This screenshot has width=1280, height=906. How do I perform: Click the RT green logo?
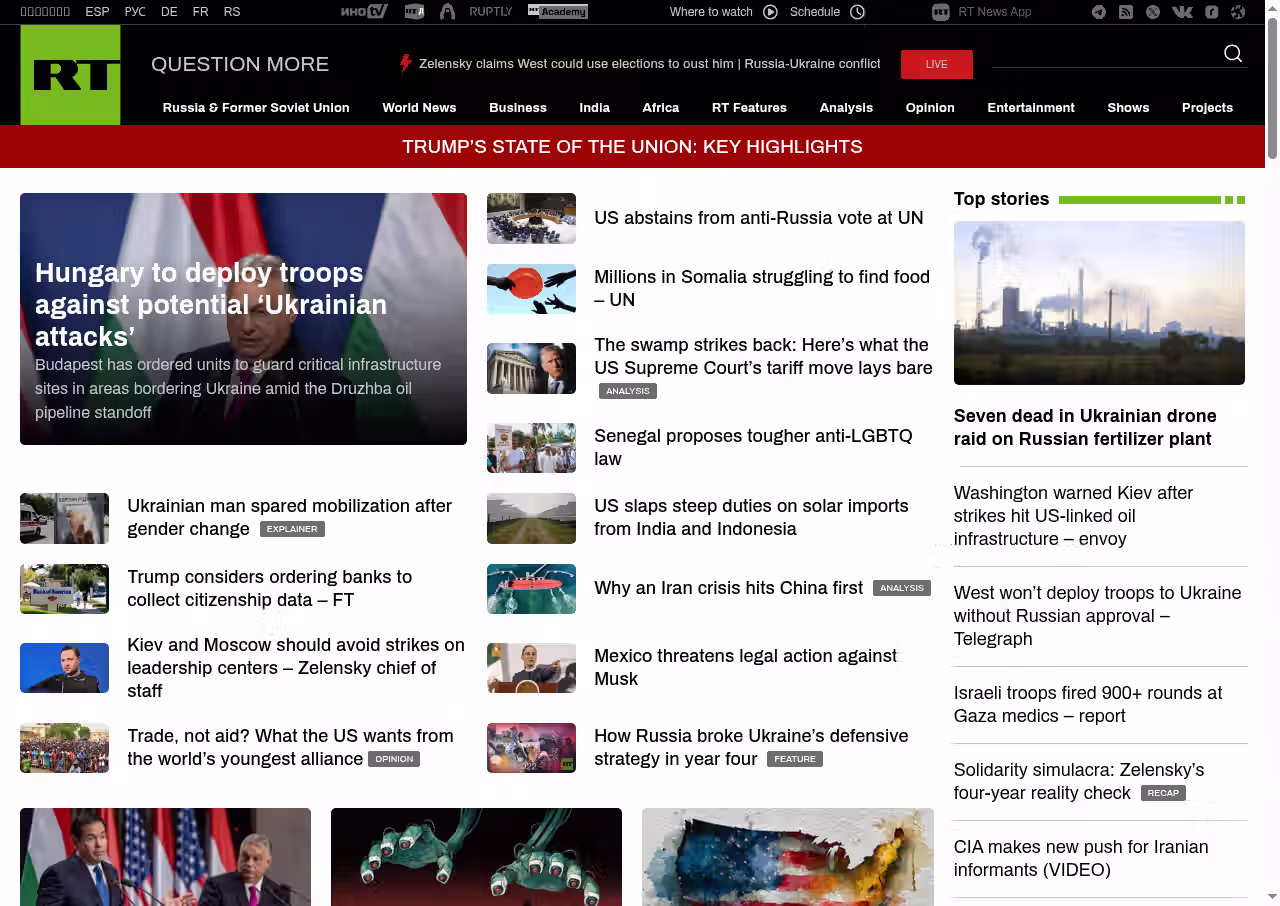pyautogui.click(x=70, y=75)
